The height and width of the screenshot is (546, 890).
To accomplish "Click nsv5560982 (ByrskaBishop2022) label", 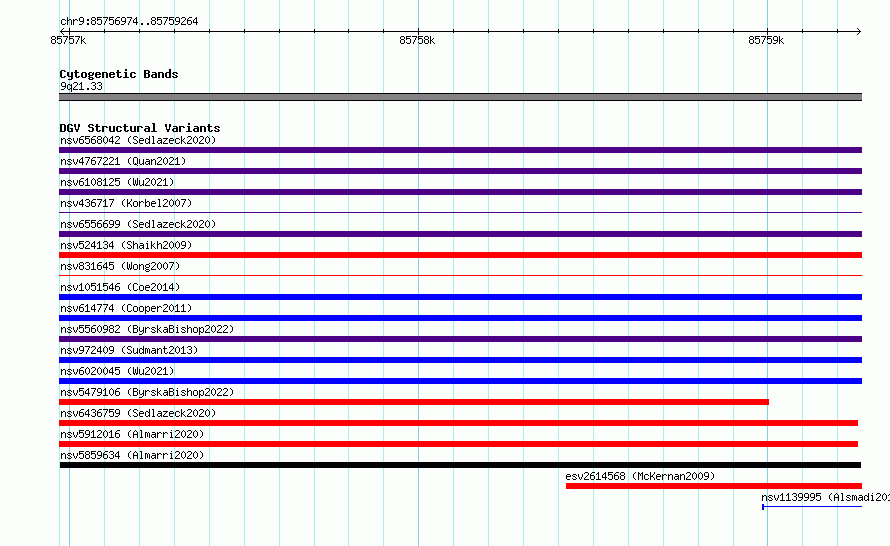I will pos(147,329).
